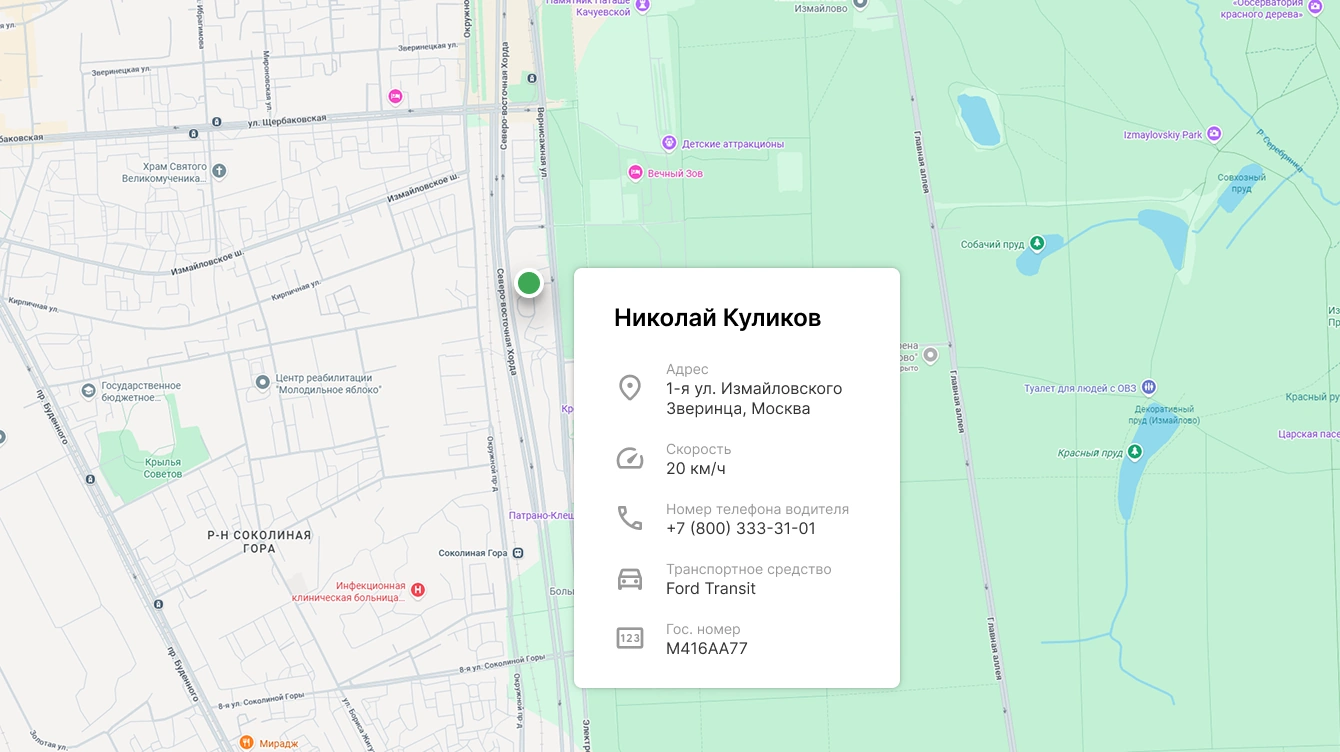The width and height of the screenshot is (1340, 752).
Task: Open Туалет для людей с ОВЗ marker
Action: [x=1149, y=387]
